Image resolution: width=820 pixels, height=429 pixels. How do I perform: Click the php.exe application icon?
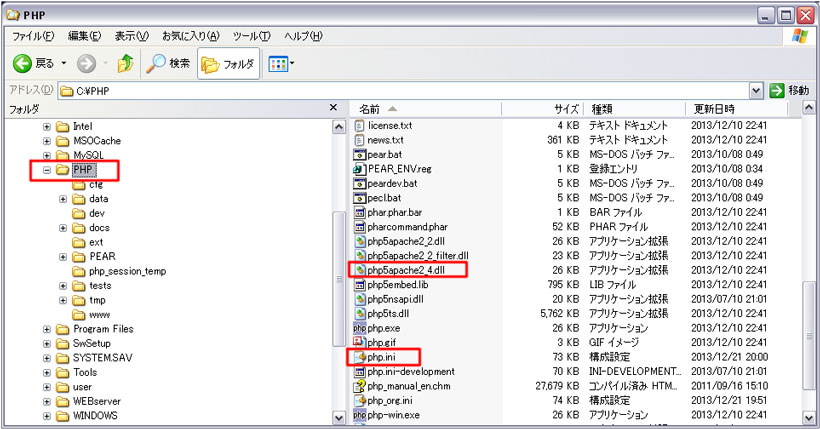tap(359, 329)
